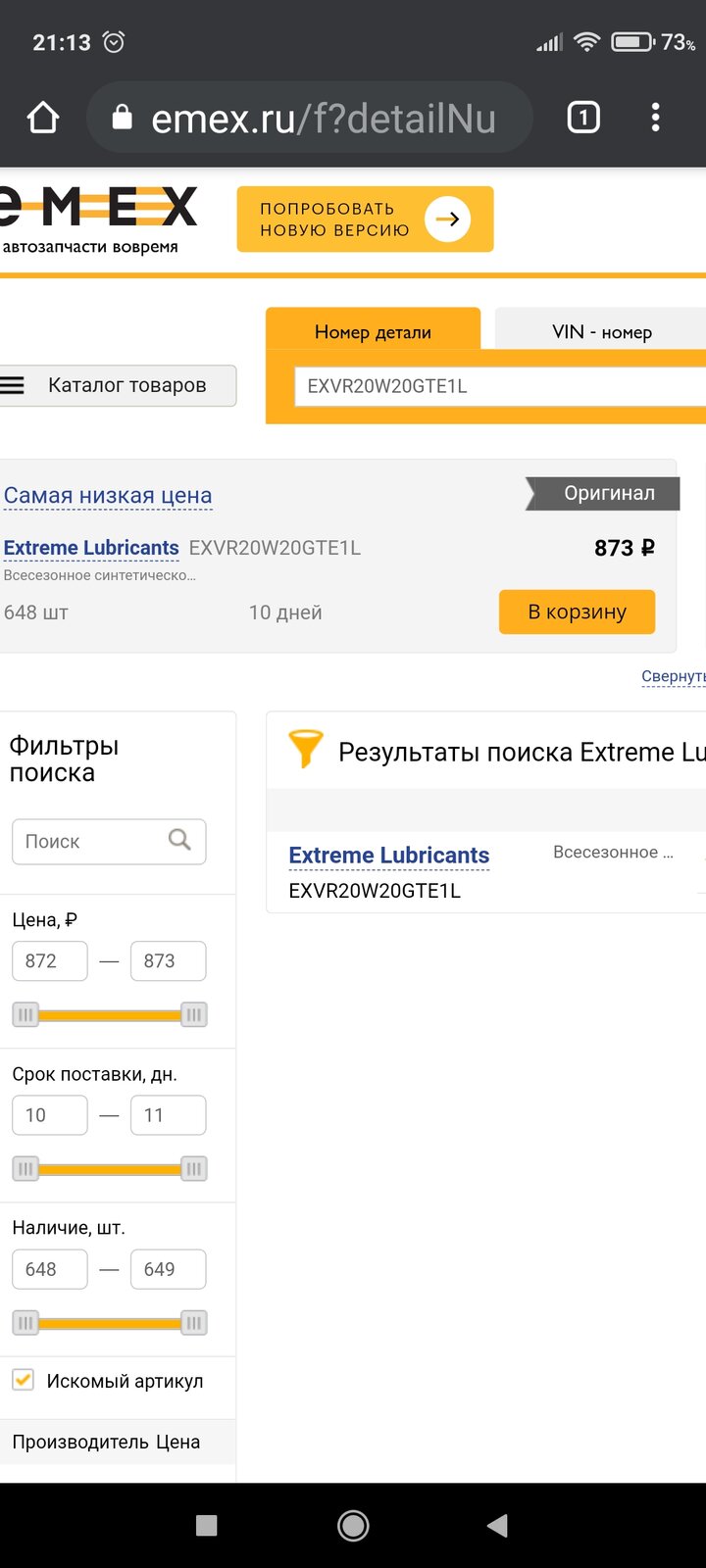Image resolution: width=706 pixels, height=1568 pixels.
Task: Click the magnifier icon in filter search
Action: pyautogui.click(x=179, y=840)
